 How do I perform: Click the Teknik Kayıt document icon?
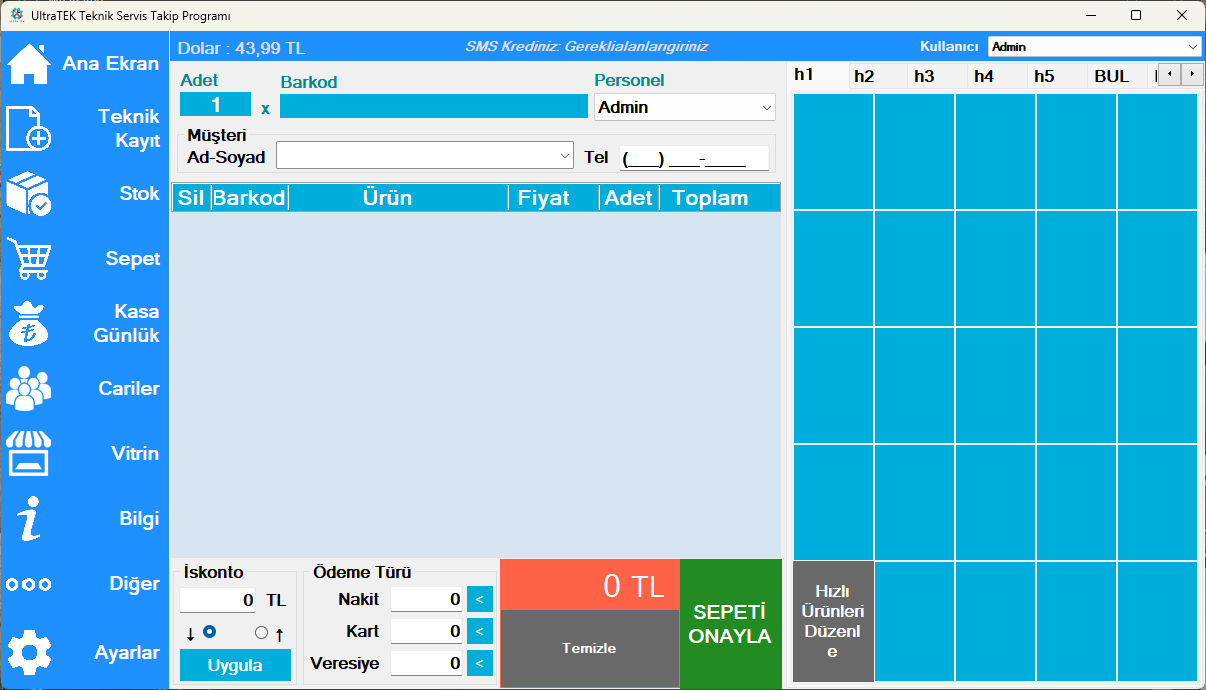[x=29, y=129]
